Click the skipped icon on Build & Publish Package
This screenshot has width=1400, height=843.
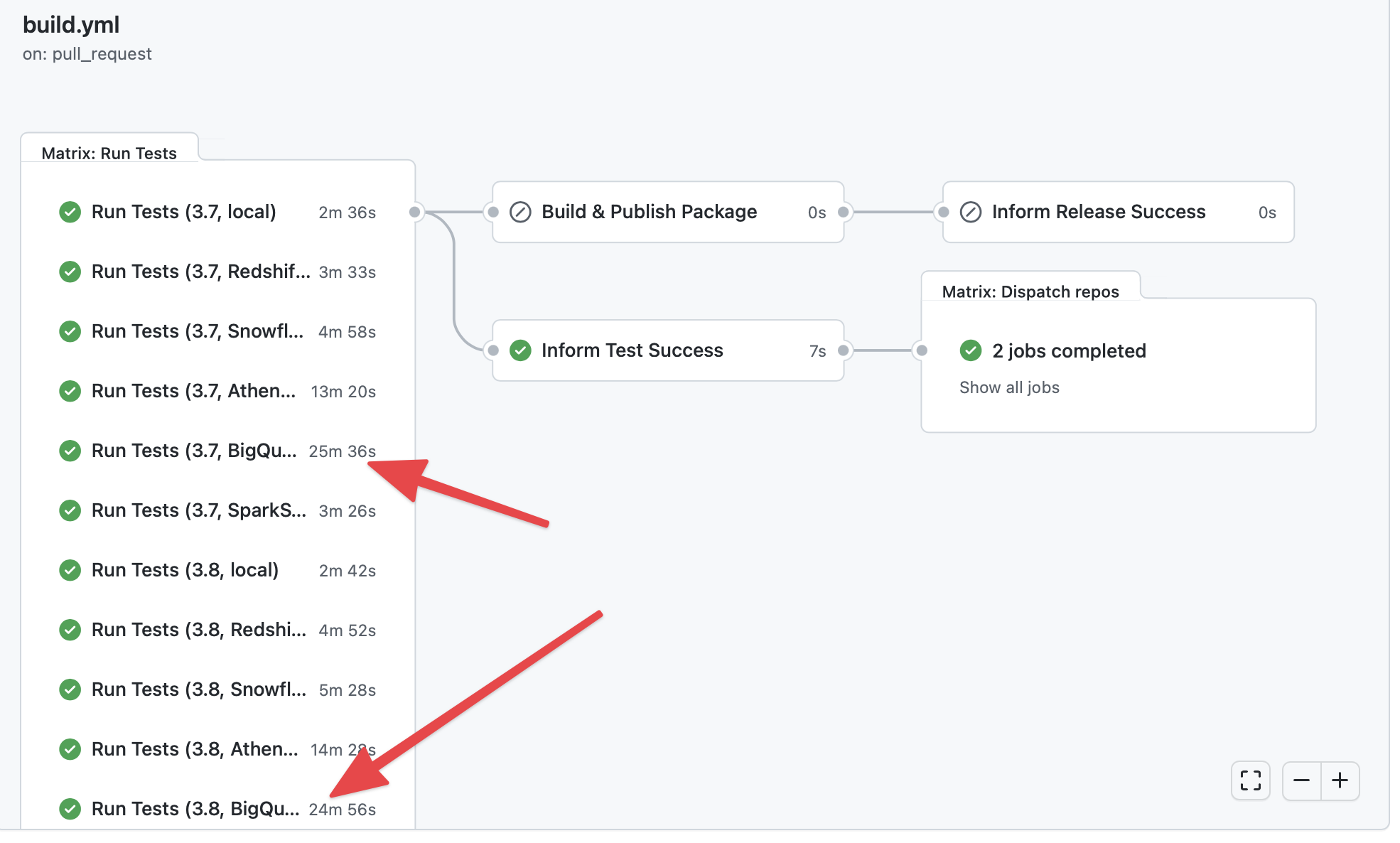[x=520, y=212]
